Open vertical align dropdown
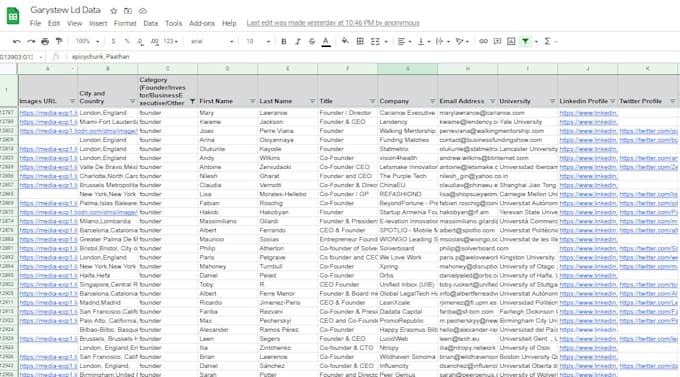 click(424, 41)
